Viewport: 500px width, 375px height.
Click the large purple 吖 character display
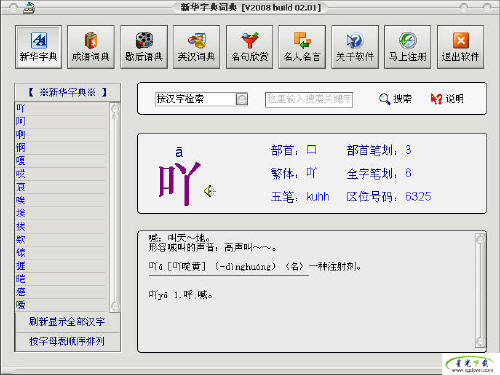[179, 183]
